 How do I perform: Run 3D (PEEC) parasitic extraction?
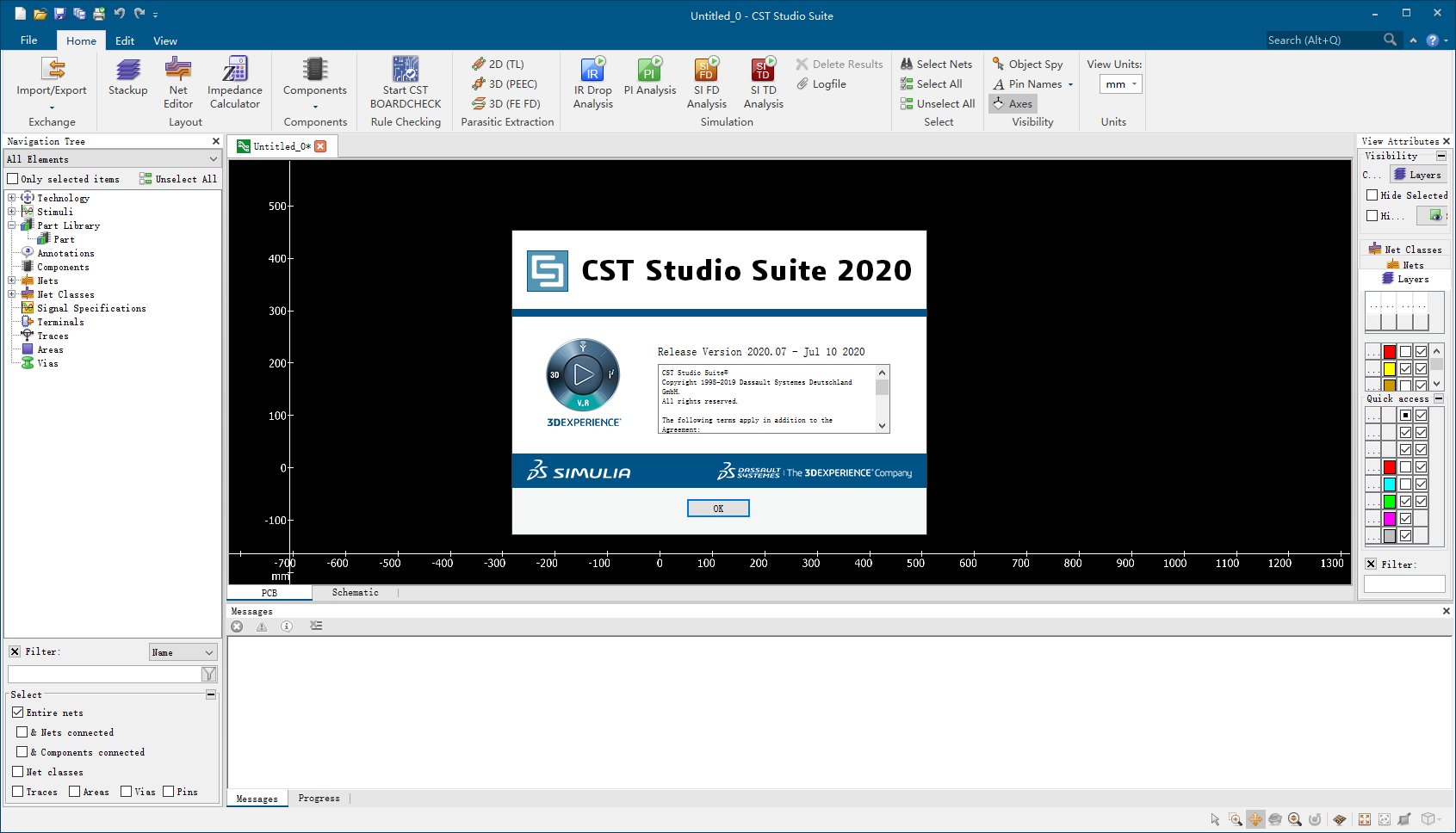[505, 84]
